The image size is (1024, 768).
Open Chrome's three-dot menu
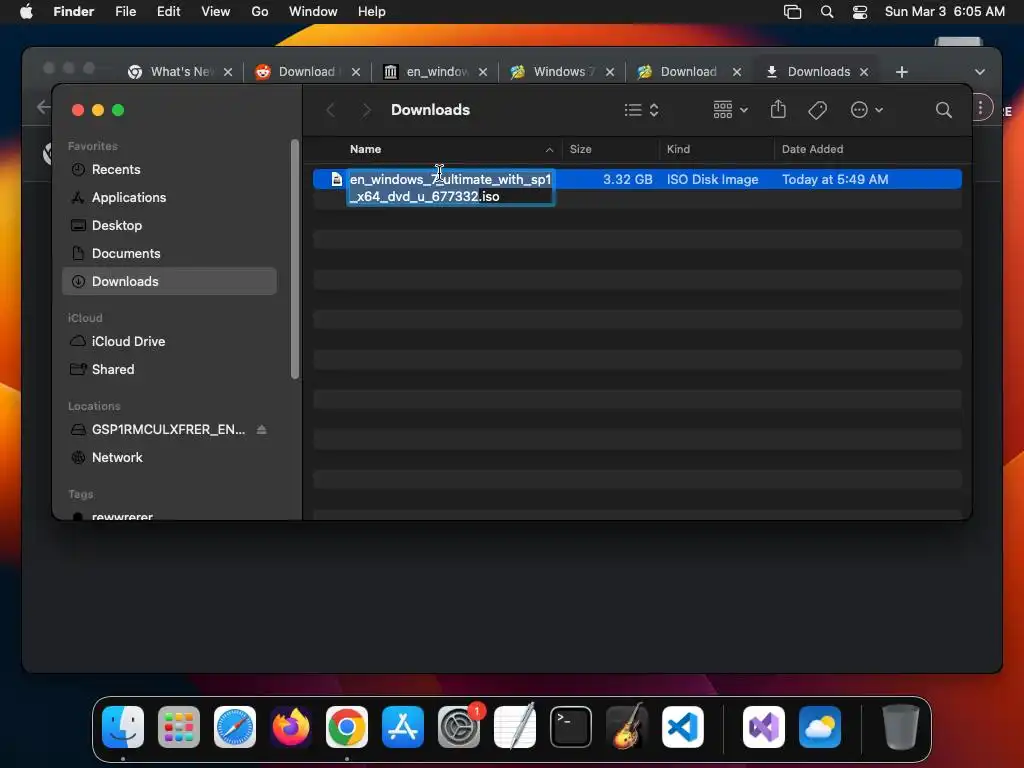point(980,108)
